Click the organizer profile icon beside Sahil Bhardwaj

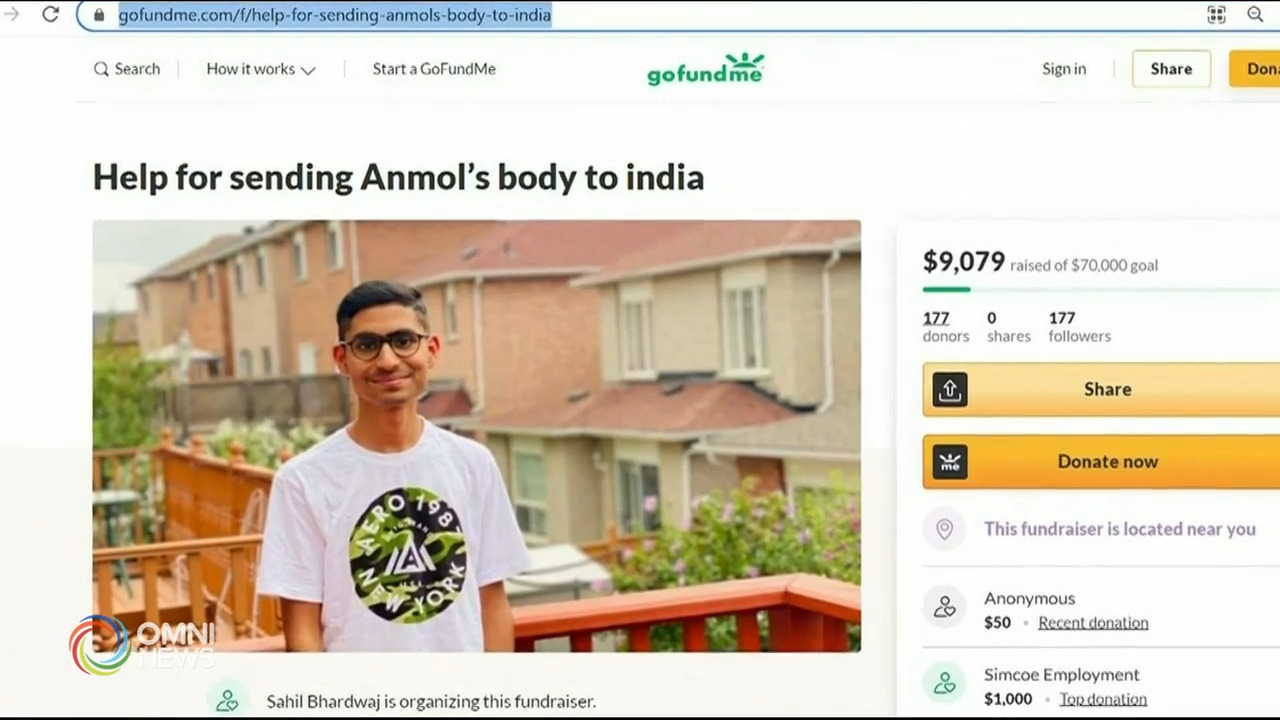(x=227, y=700)
